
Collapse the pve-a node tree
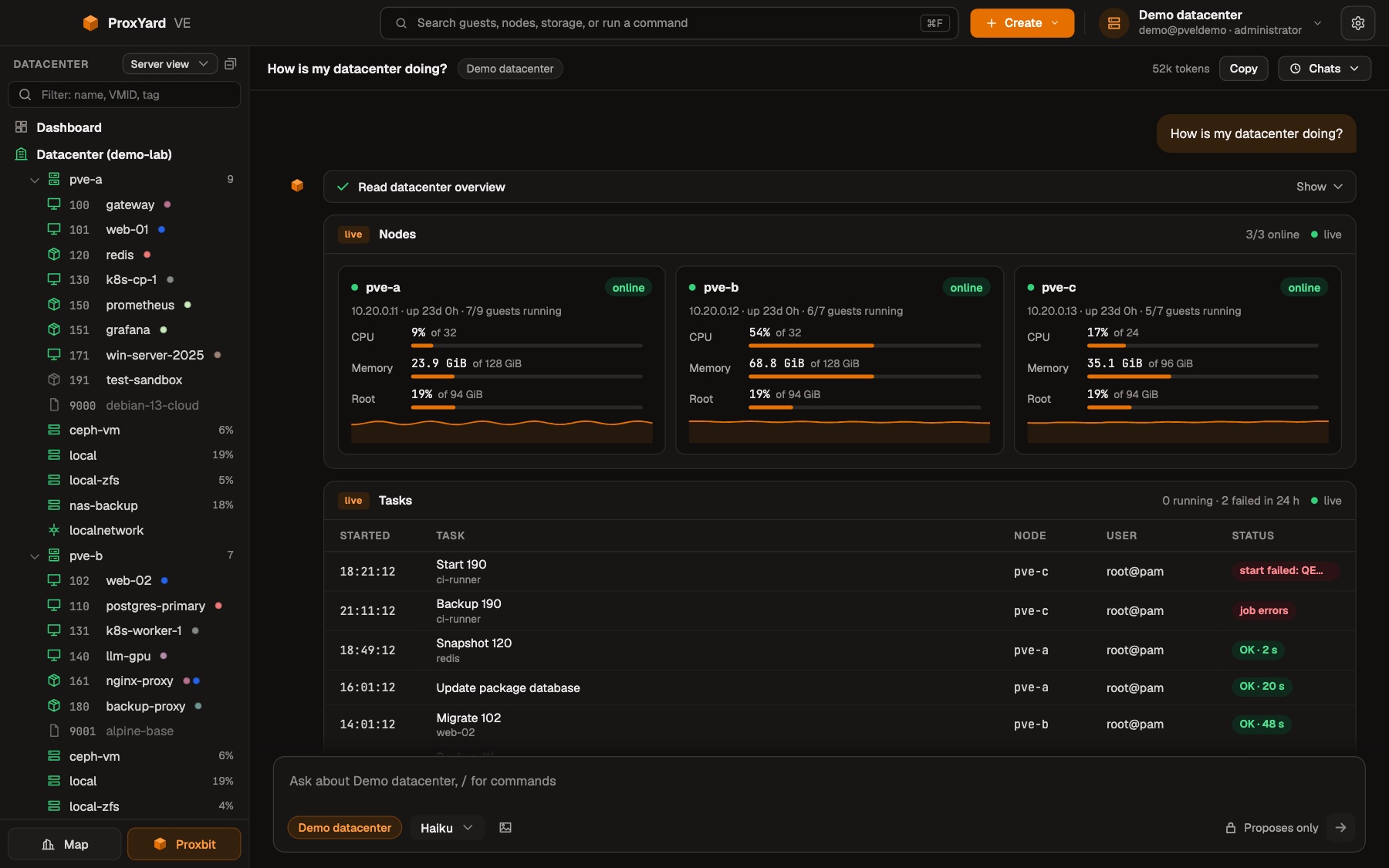[35, 180]
